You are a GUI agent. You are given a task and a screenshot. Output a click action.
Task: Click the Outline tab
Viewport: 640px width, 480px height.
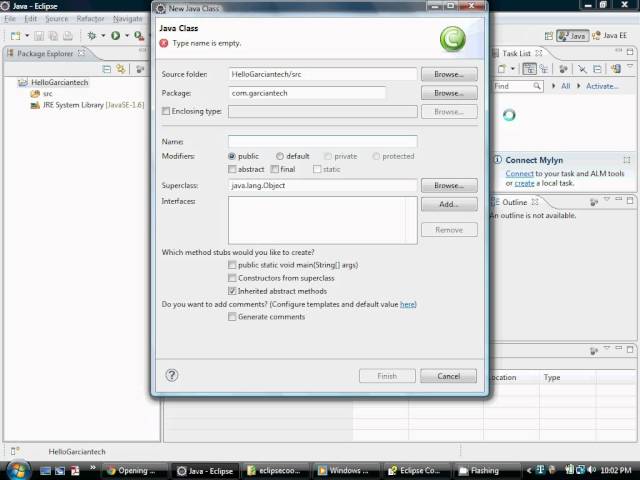click(x=515, y=202)
